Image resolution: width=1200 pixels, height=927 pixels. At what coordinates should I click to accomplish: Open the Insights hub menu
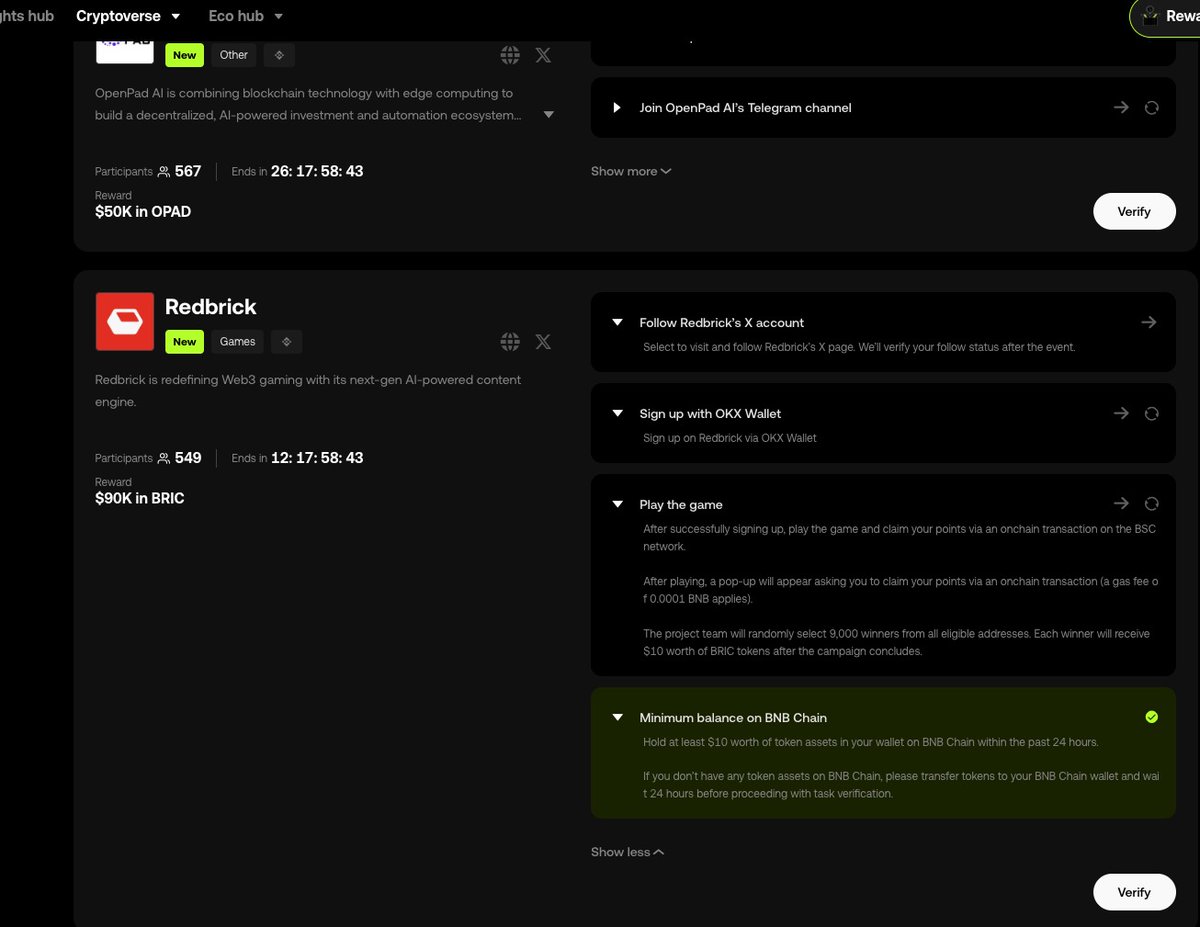(x=27, y=16)
